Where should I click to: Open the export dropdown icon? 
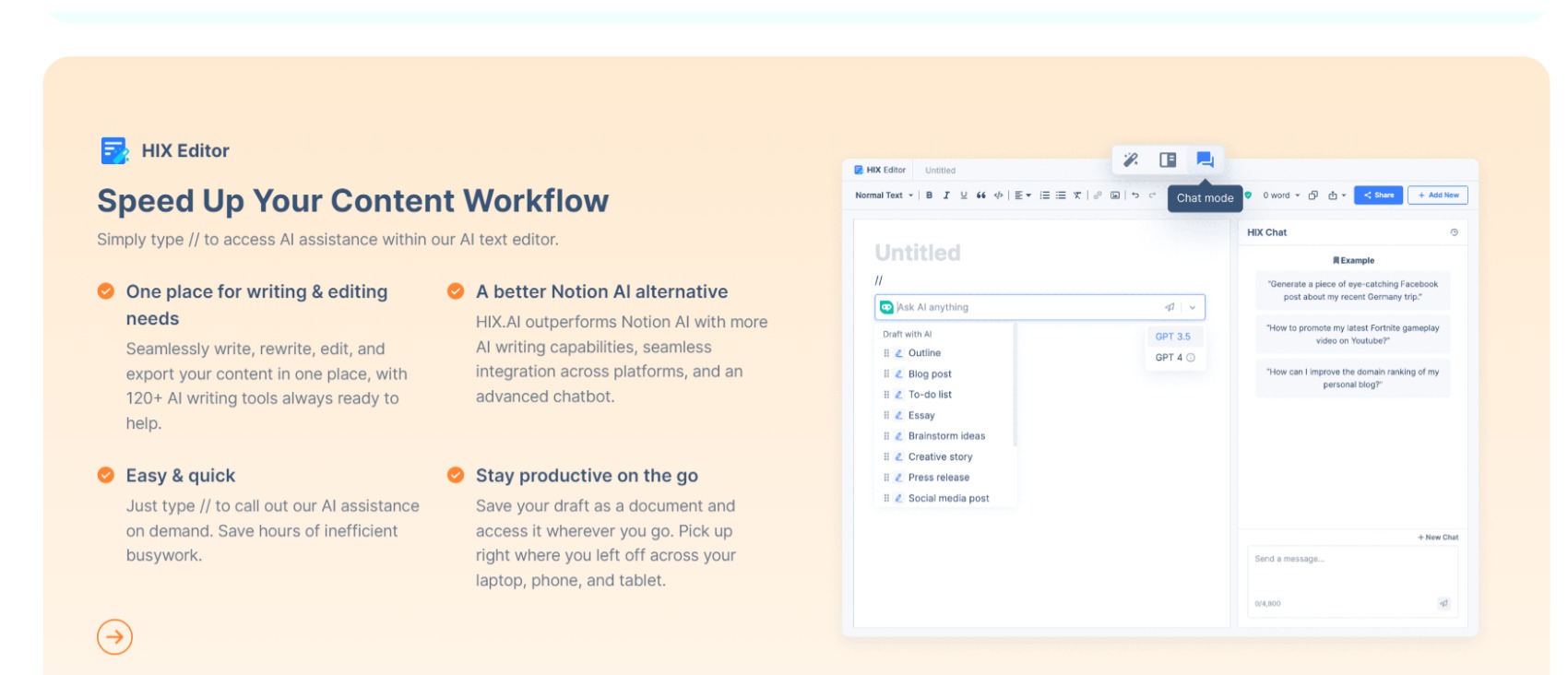(1336, 195)
